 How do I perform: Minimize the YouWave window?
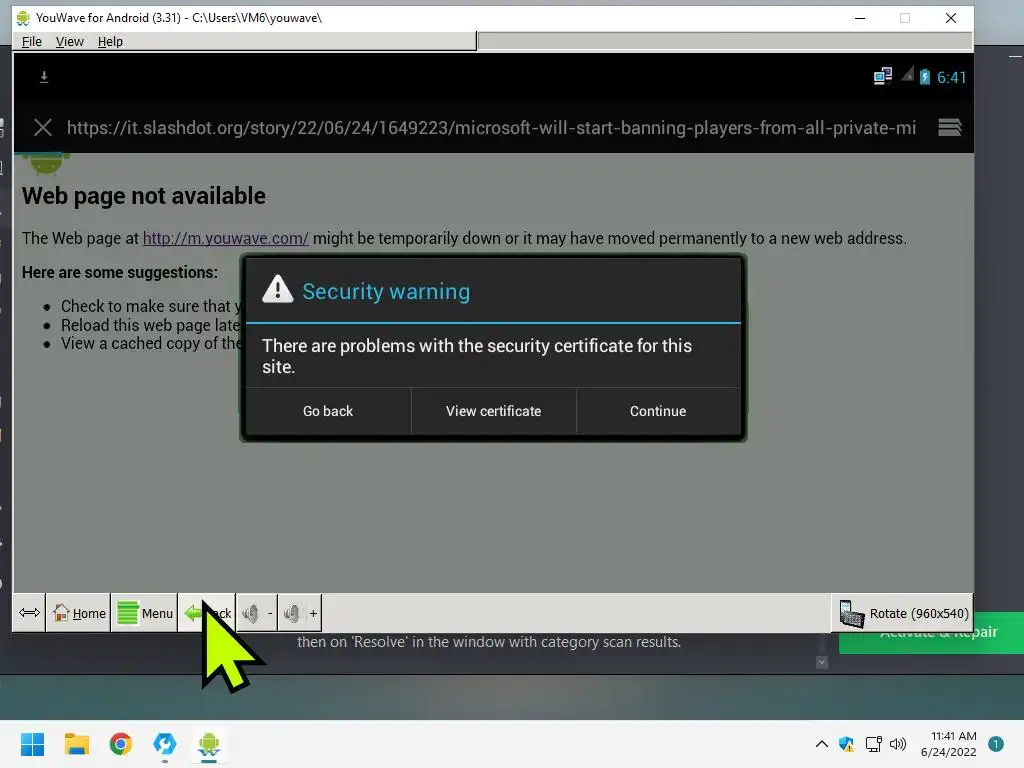(860, 18)
